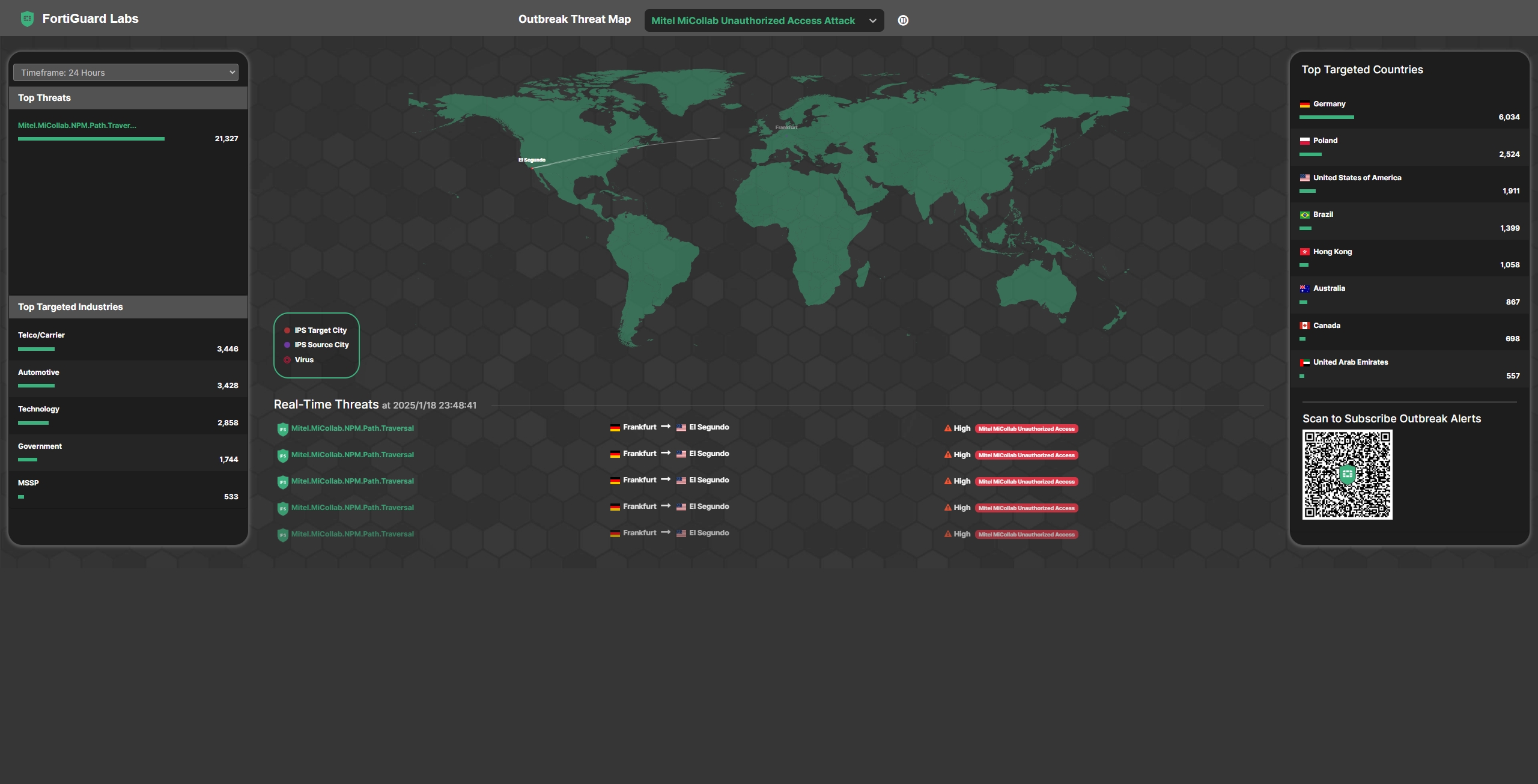The image size is (1538, 784).
Task: Click the Outbreak Threat Map heading
Action: coord(574,19)
